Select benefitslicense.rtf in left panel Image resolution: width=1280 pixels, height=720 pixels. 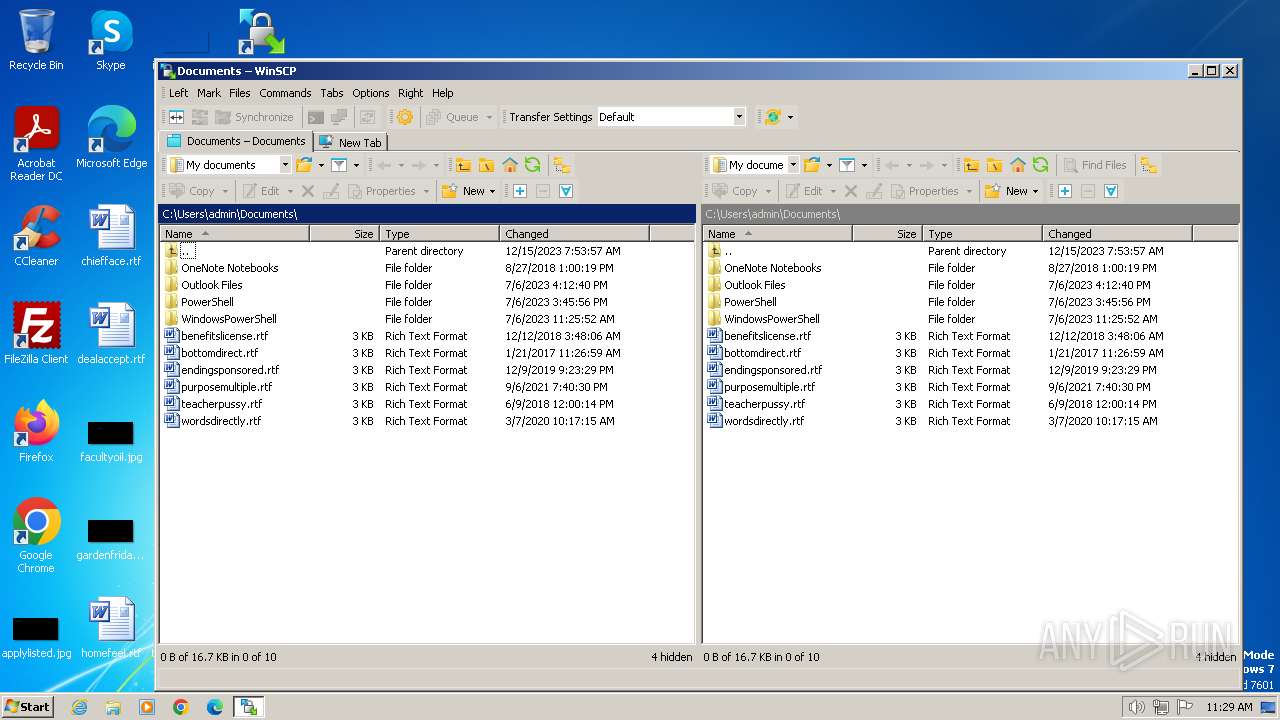[224, 336]
